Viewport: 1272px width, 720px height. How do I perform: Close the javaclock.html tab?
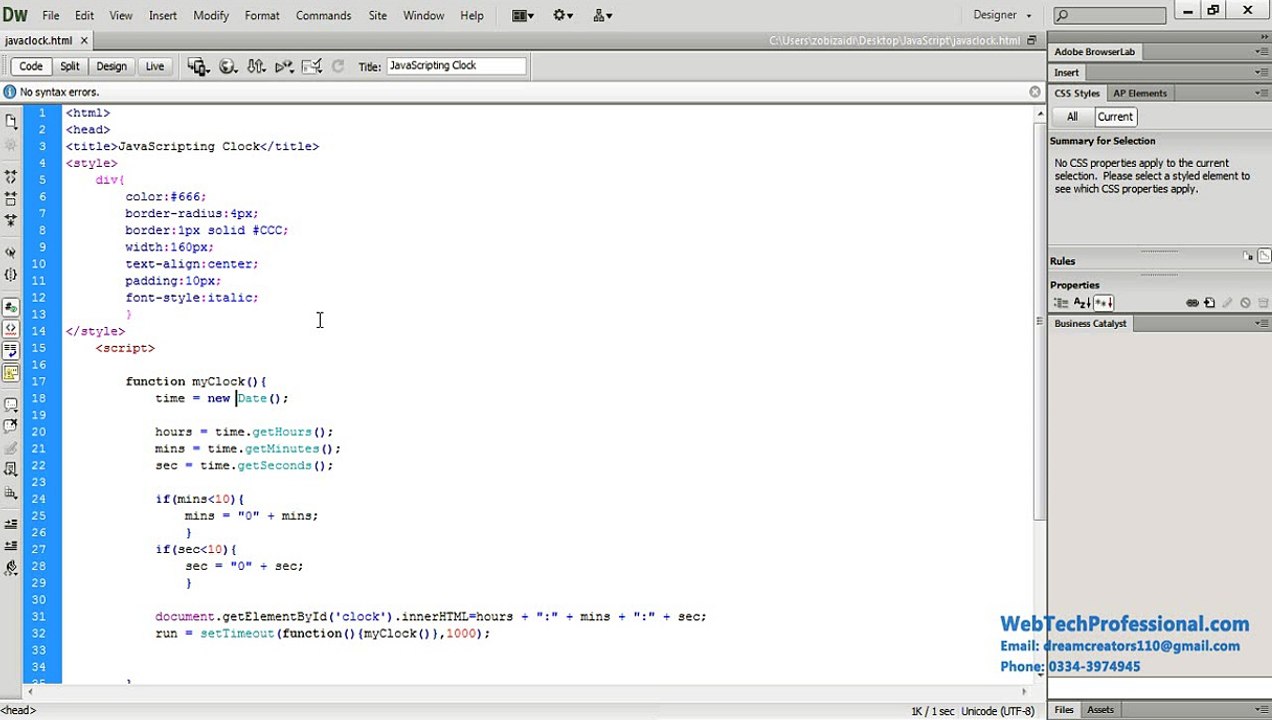click(84, 41)
